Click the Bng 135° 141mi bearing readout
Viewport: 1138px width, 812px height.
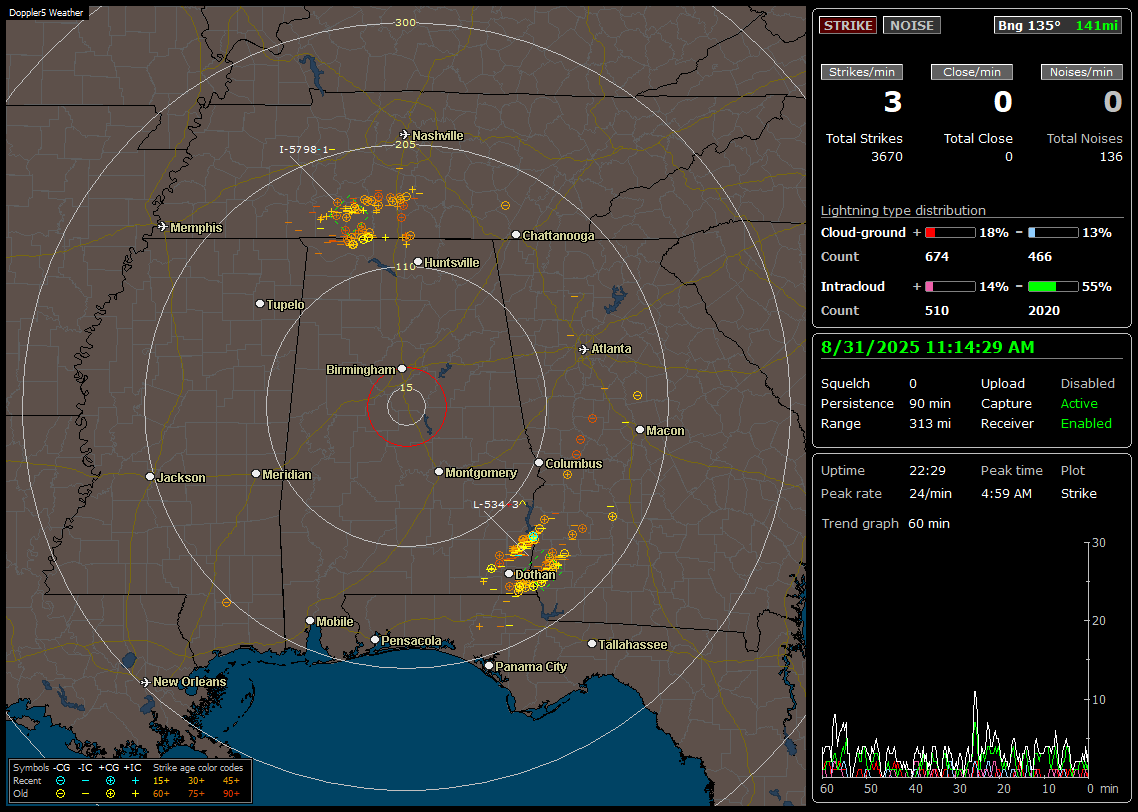(x=1058, y=25)
